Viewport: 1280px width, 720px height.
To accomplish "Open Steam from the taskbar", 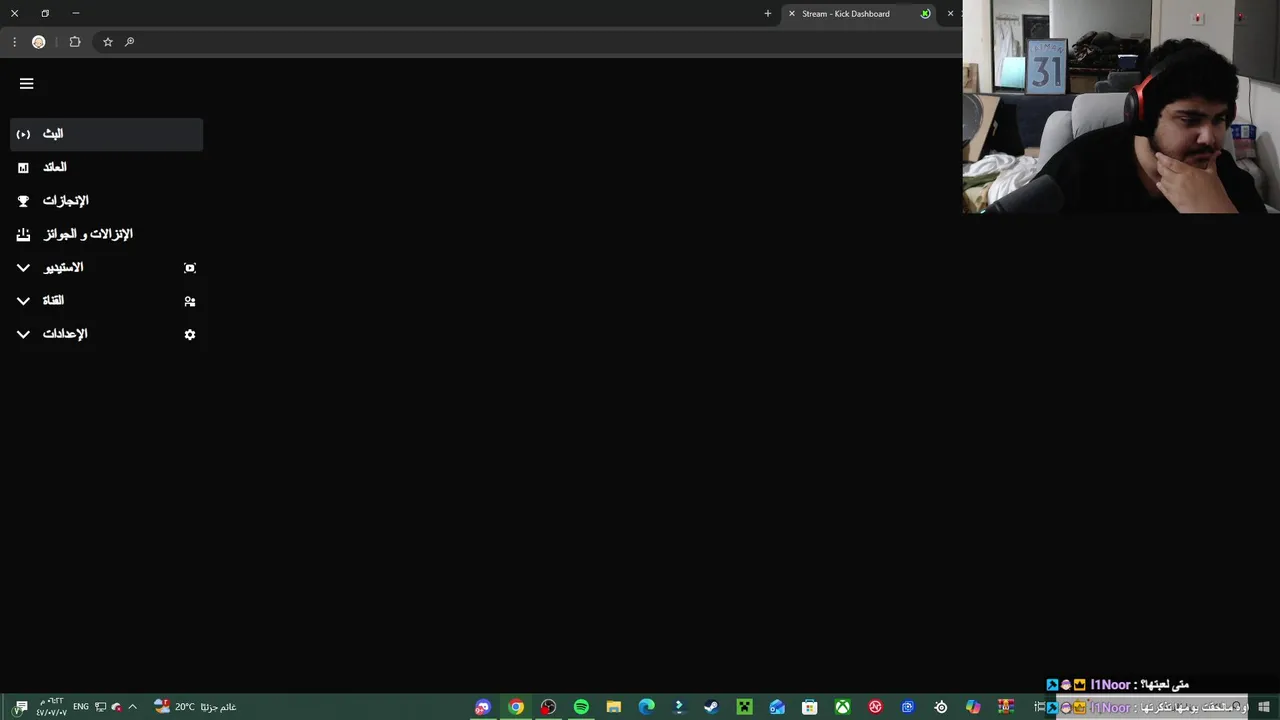I will 711,707.
